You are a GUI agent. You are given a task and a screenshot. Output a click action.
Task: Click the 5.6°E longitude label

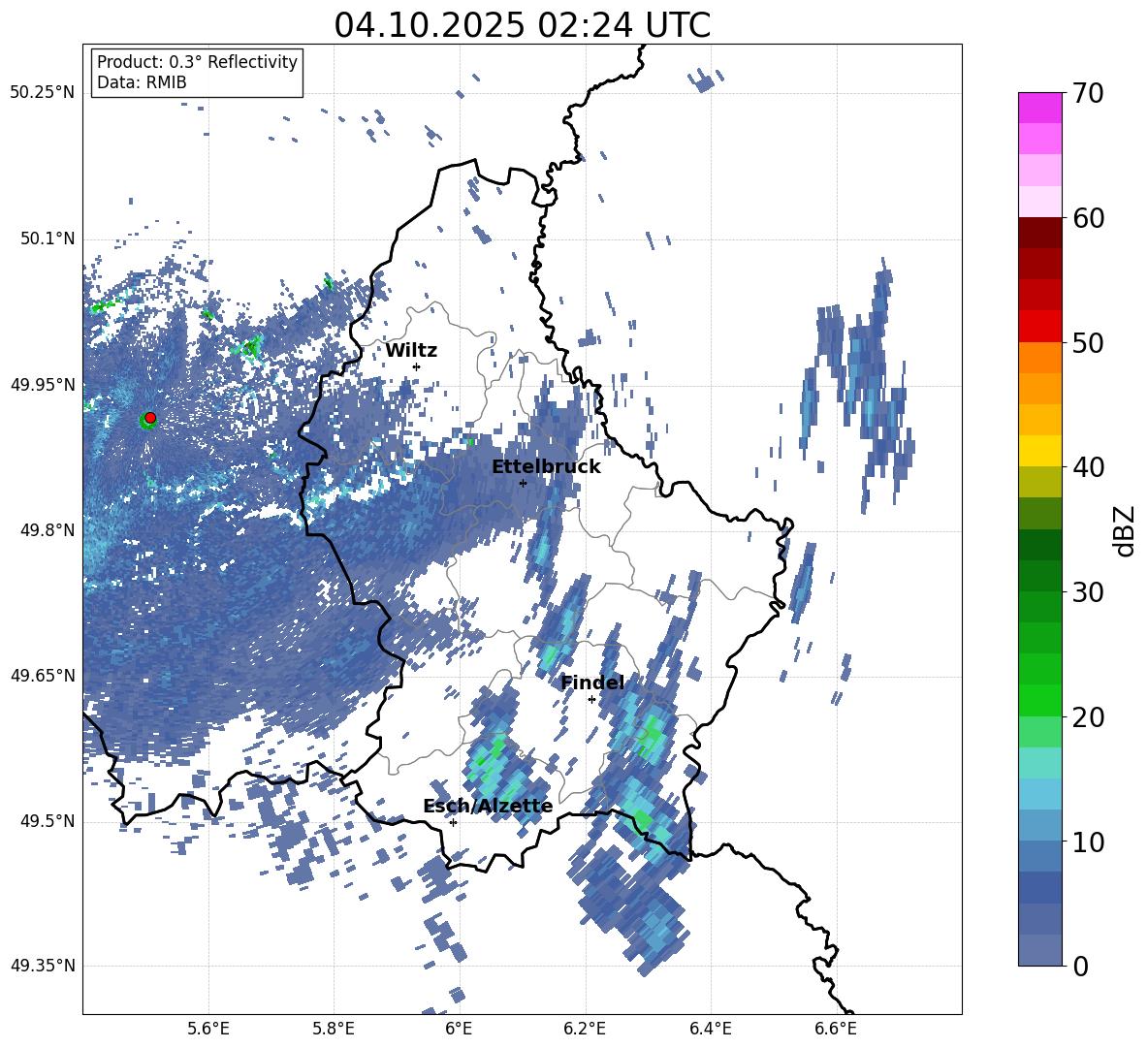208,1029
